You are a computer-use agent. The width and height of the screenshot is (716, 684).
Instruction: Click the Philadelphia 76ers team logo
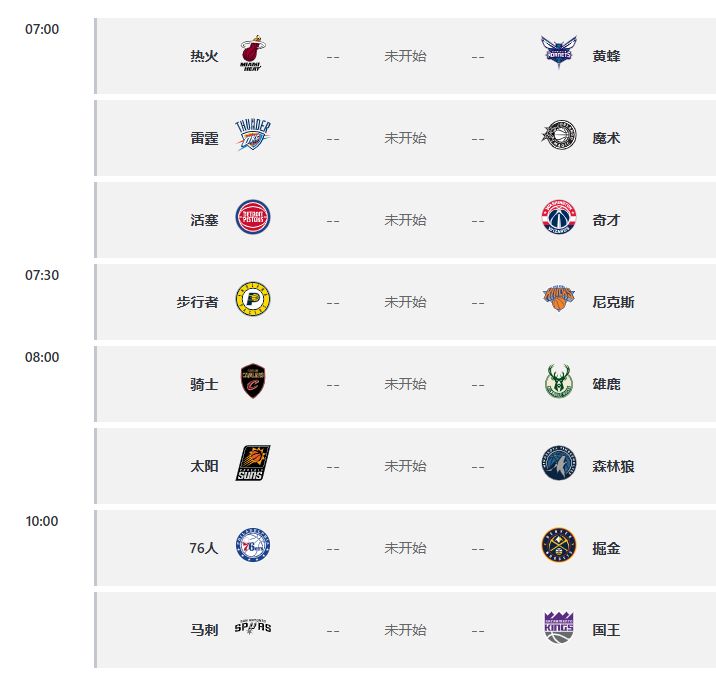pos(253,547)
